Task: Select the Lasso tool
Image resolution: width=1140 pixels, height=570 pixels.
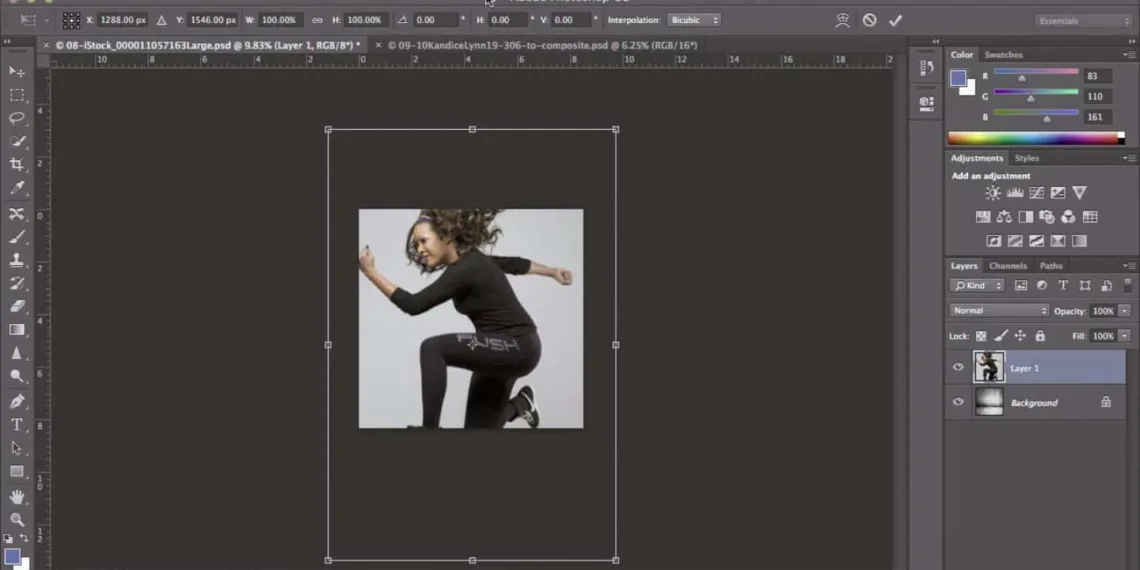Action: coord(17,118)
